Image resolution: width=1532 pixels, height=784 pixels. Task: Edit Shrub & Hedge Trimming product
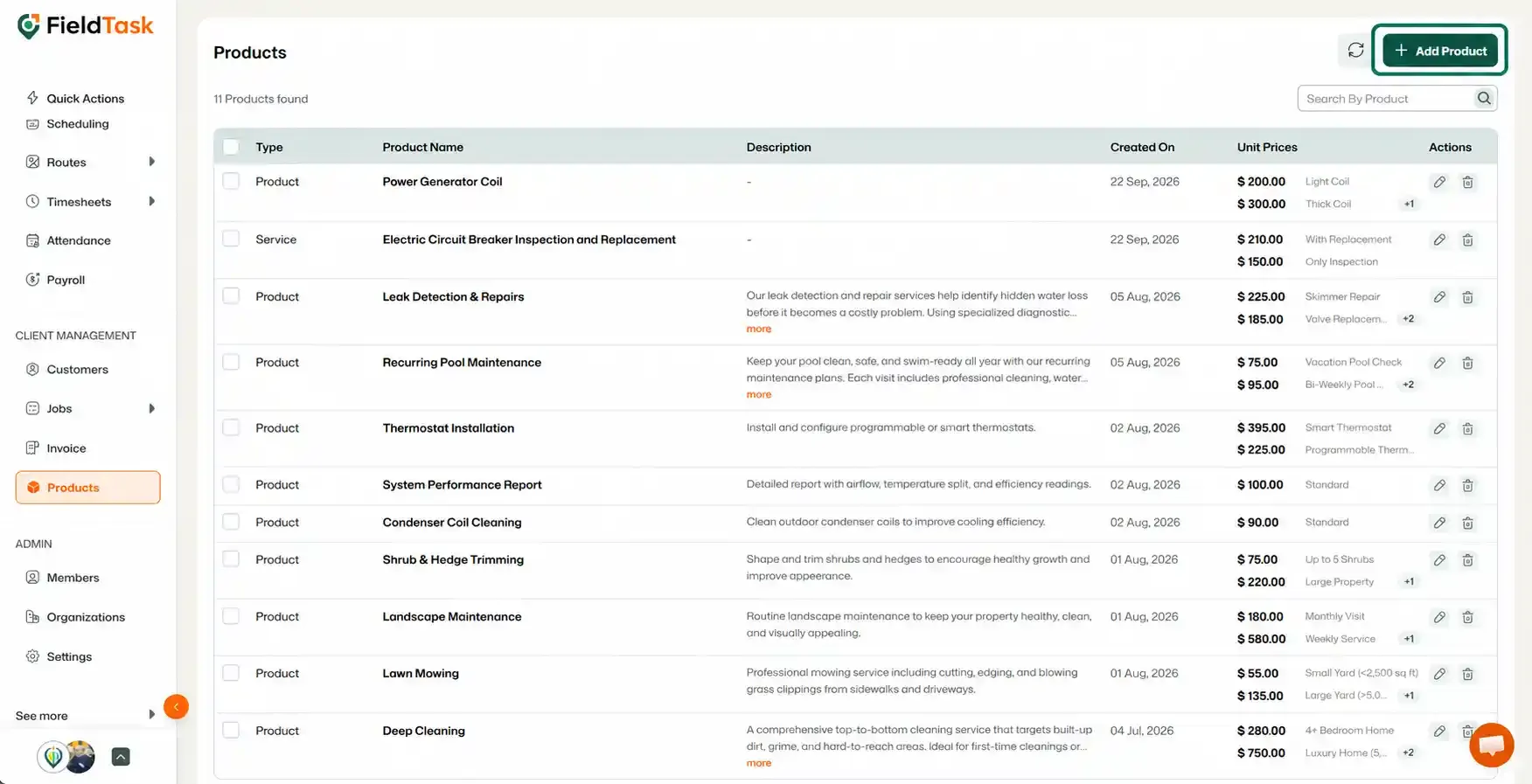click(1439, 560)
